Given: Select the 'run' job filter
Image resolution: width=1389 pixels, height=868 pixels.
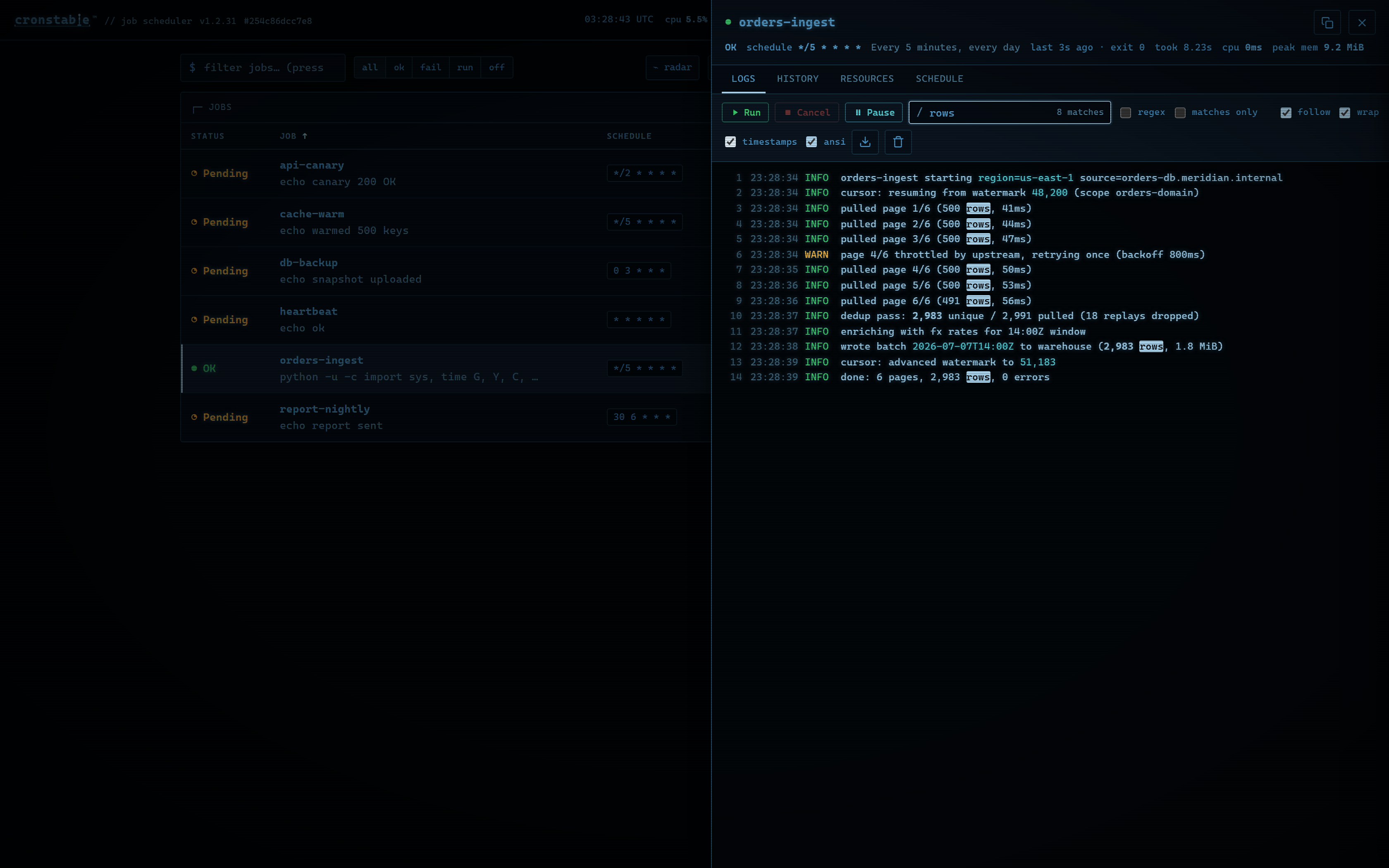Looking at the screenshot, I should pos(465,68).
